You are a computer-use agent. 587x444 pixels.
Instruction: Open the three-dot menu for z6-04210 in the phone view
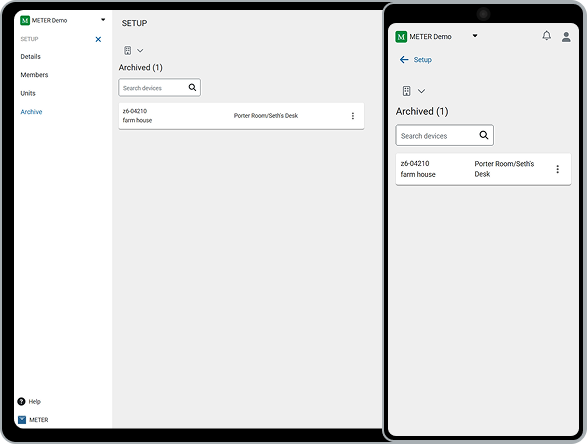tap(557, 169)
